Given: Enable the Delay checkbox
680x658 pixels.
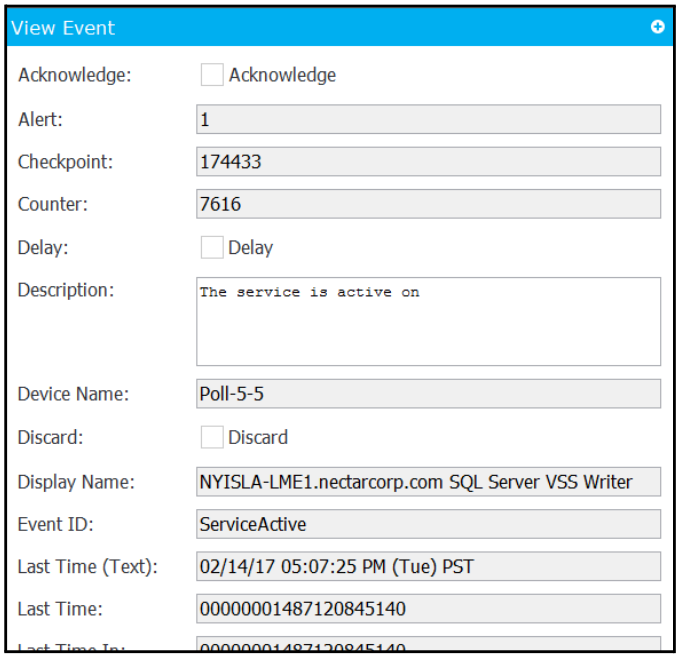Looking at the screenshot, I should click(x=212, y=247).
